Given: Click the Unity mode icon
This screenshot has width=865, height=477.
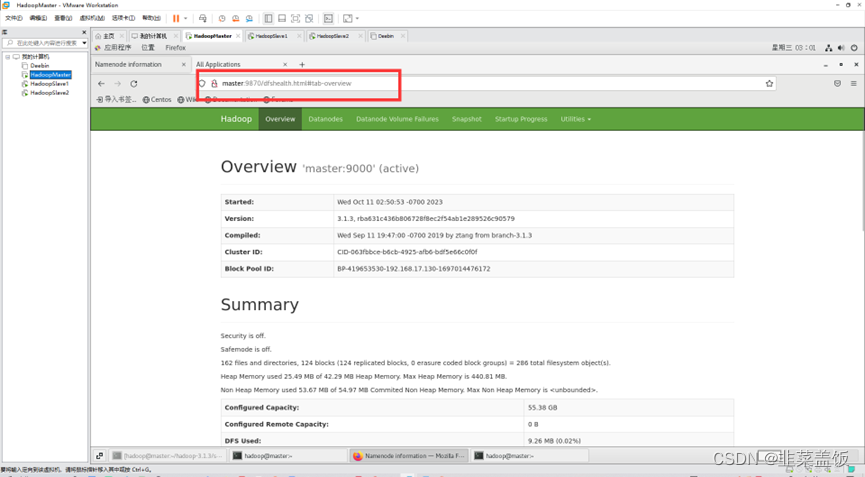Looking at the screenshot, I should click(309, 18).
